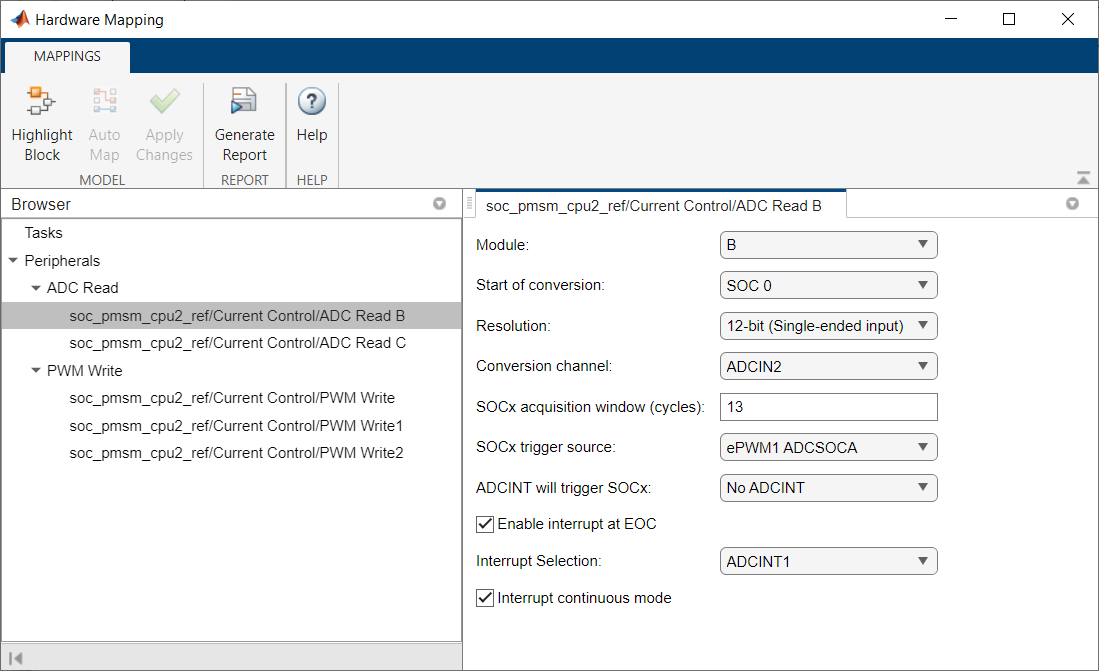Select the PWM Write1 tree item

click(x=236, y=426)
